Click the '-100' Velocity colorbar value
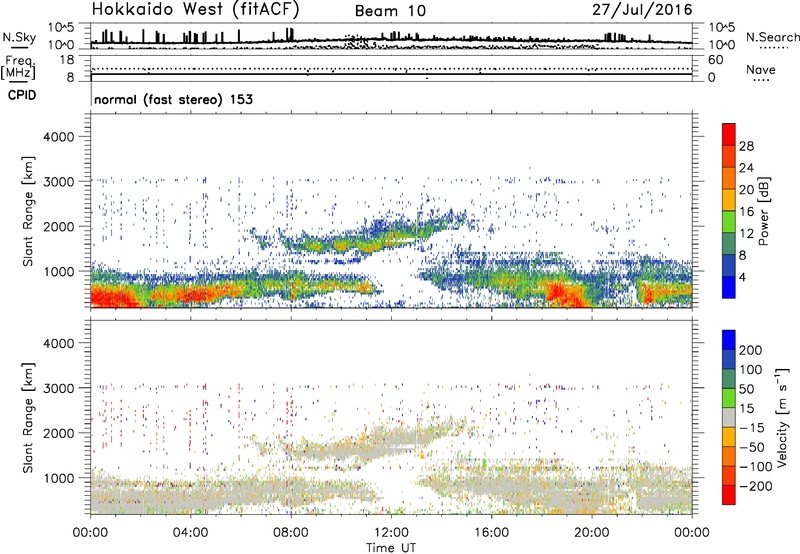 point(756,467)
